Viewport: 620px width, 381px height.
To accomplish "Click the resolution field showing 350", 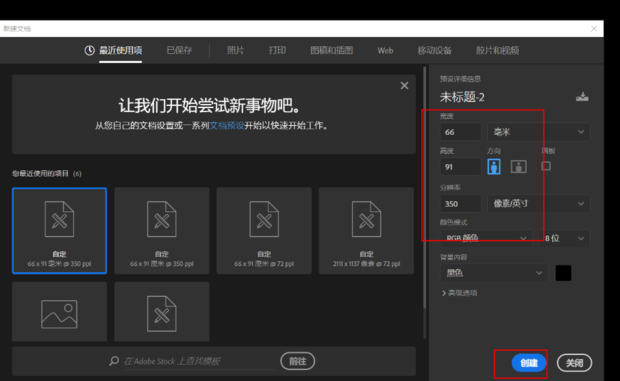I will (x=460, y=204).
